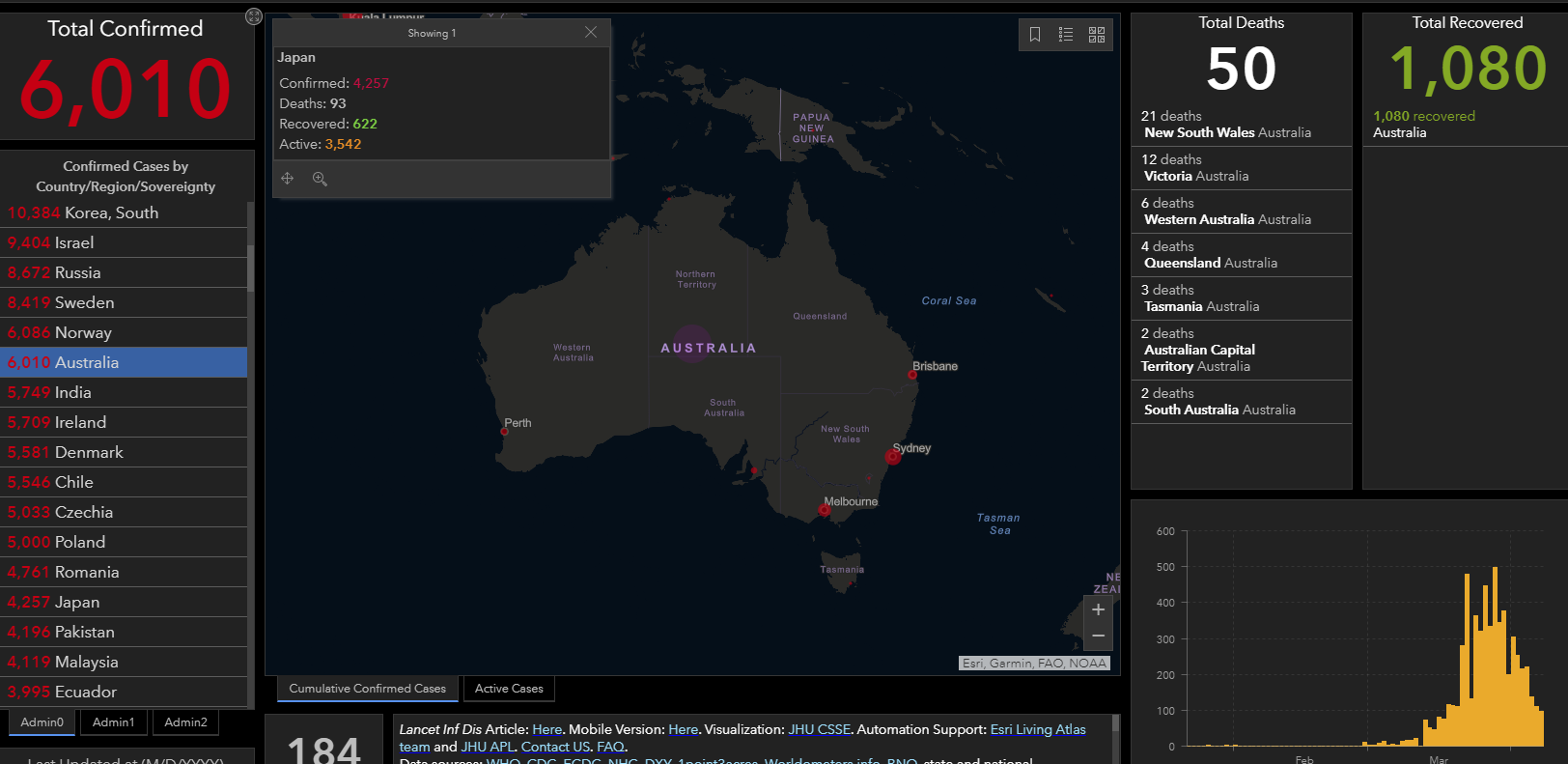
Task: Zoom out the map with minus button
Action: (1098, 636)
